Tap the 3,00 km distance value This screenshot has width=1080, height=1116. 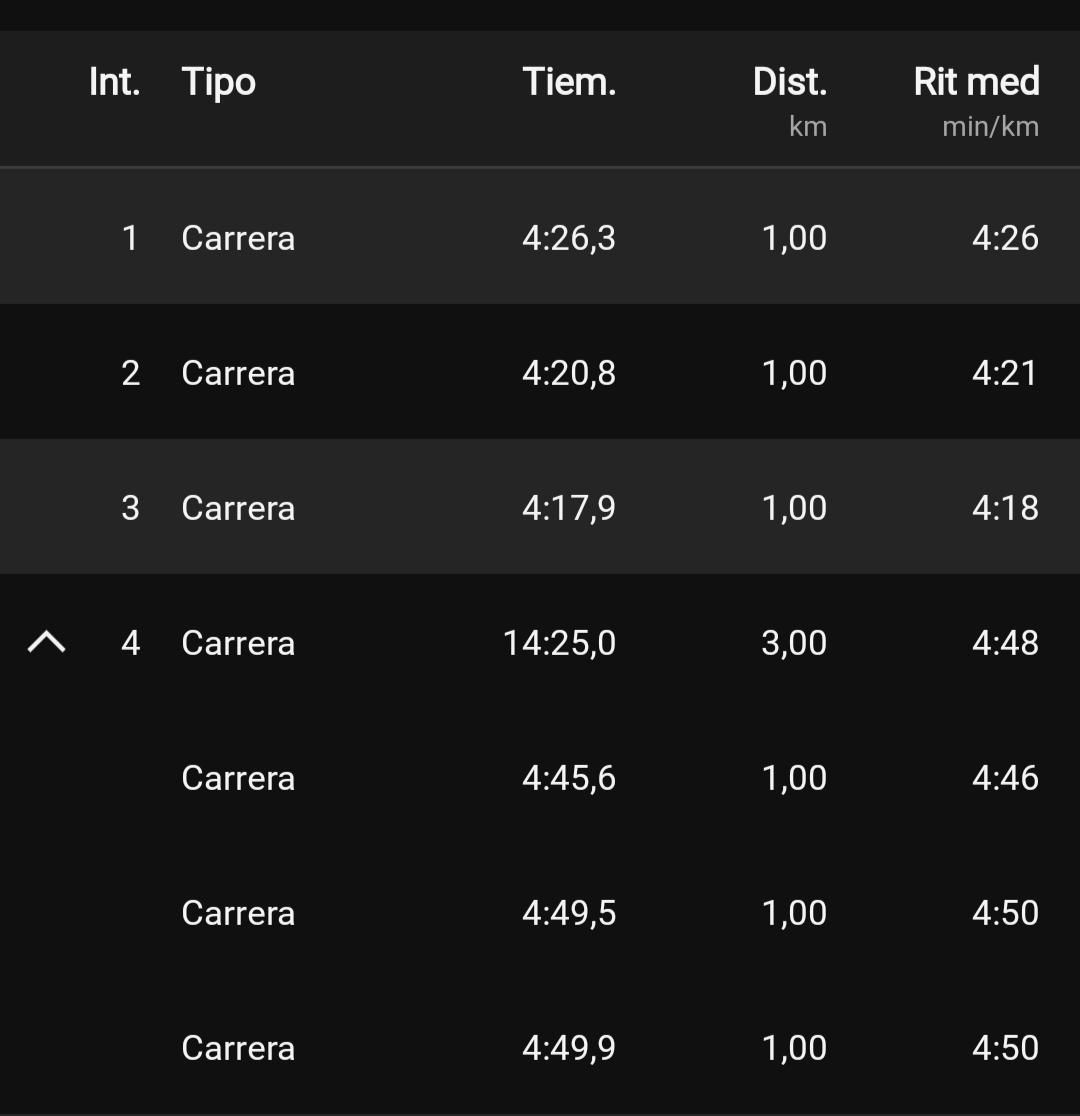pos(794,643)
